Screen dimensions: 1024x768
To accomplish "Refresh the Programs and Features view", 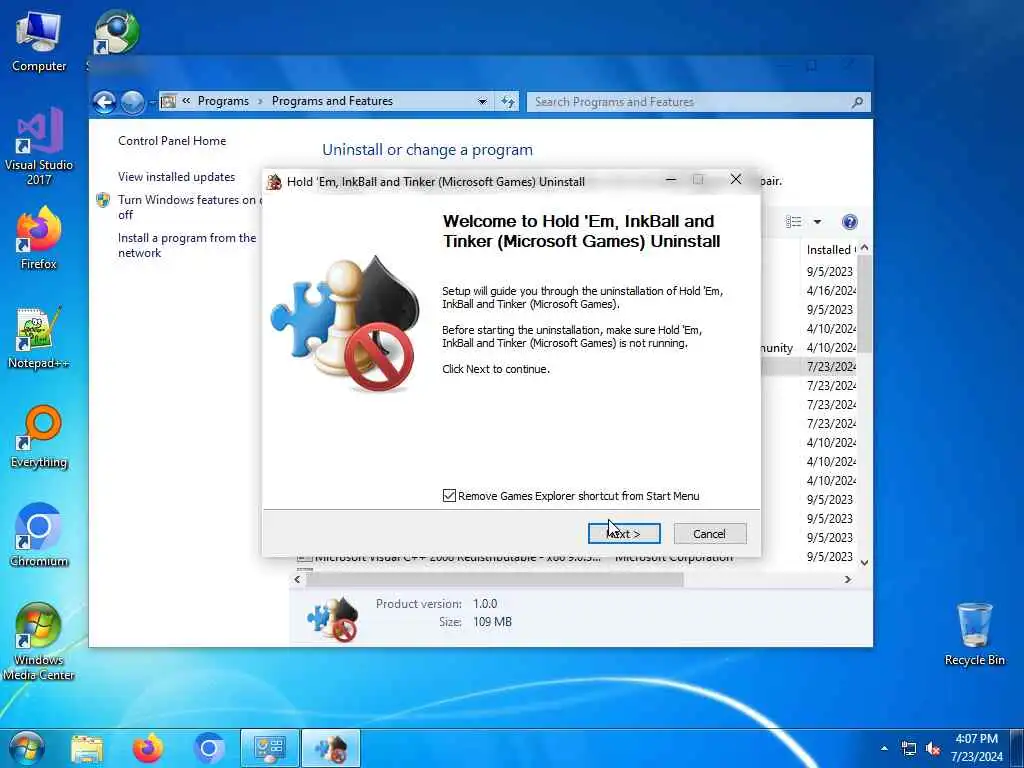I will [508, 102].
